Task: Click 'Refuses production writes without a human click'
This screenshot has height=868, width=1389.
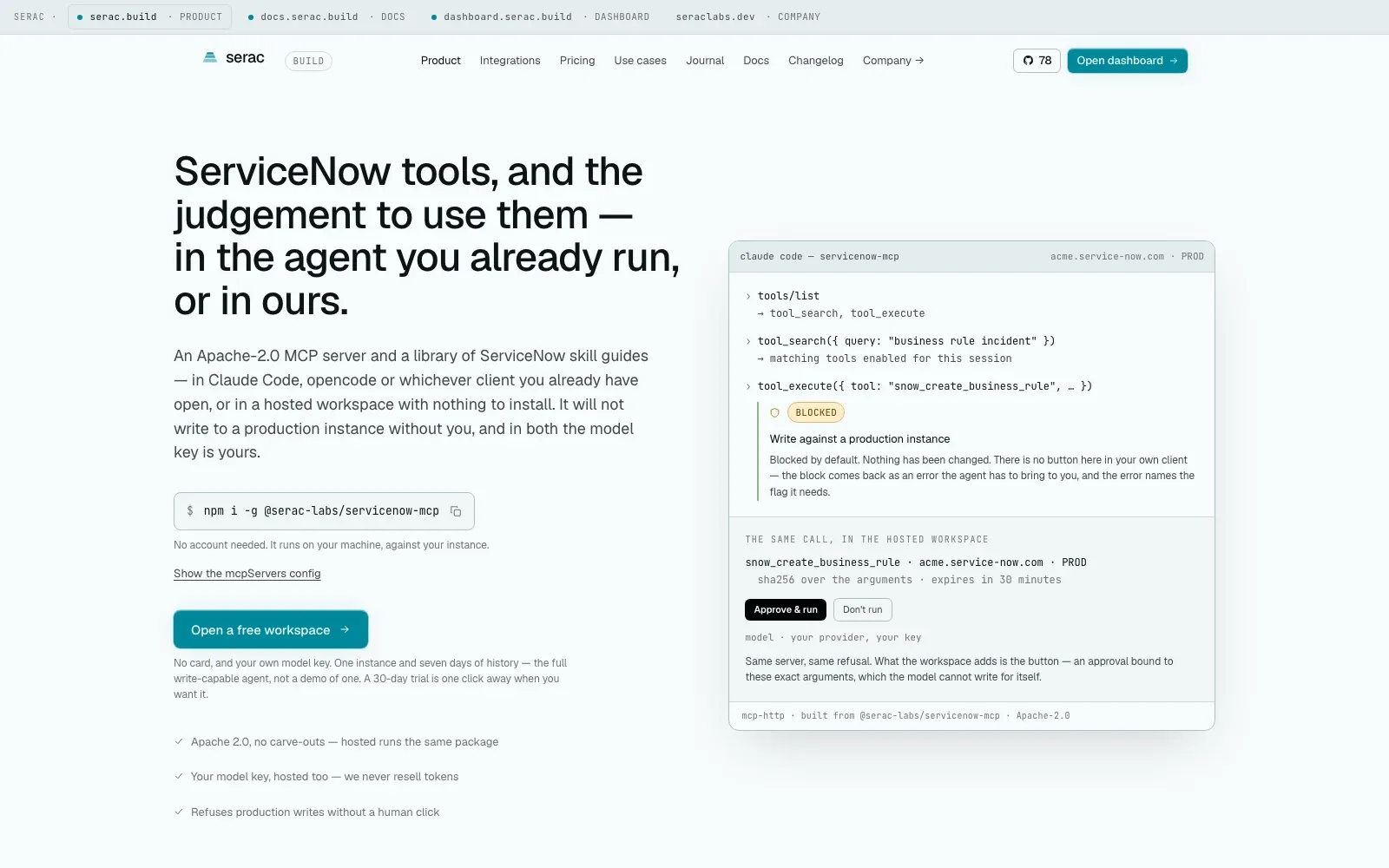Action: tap(315, 812)
